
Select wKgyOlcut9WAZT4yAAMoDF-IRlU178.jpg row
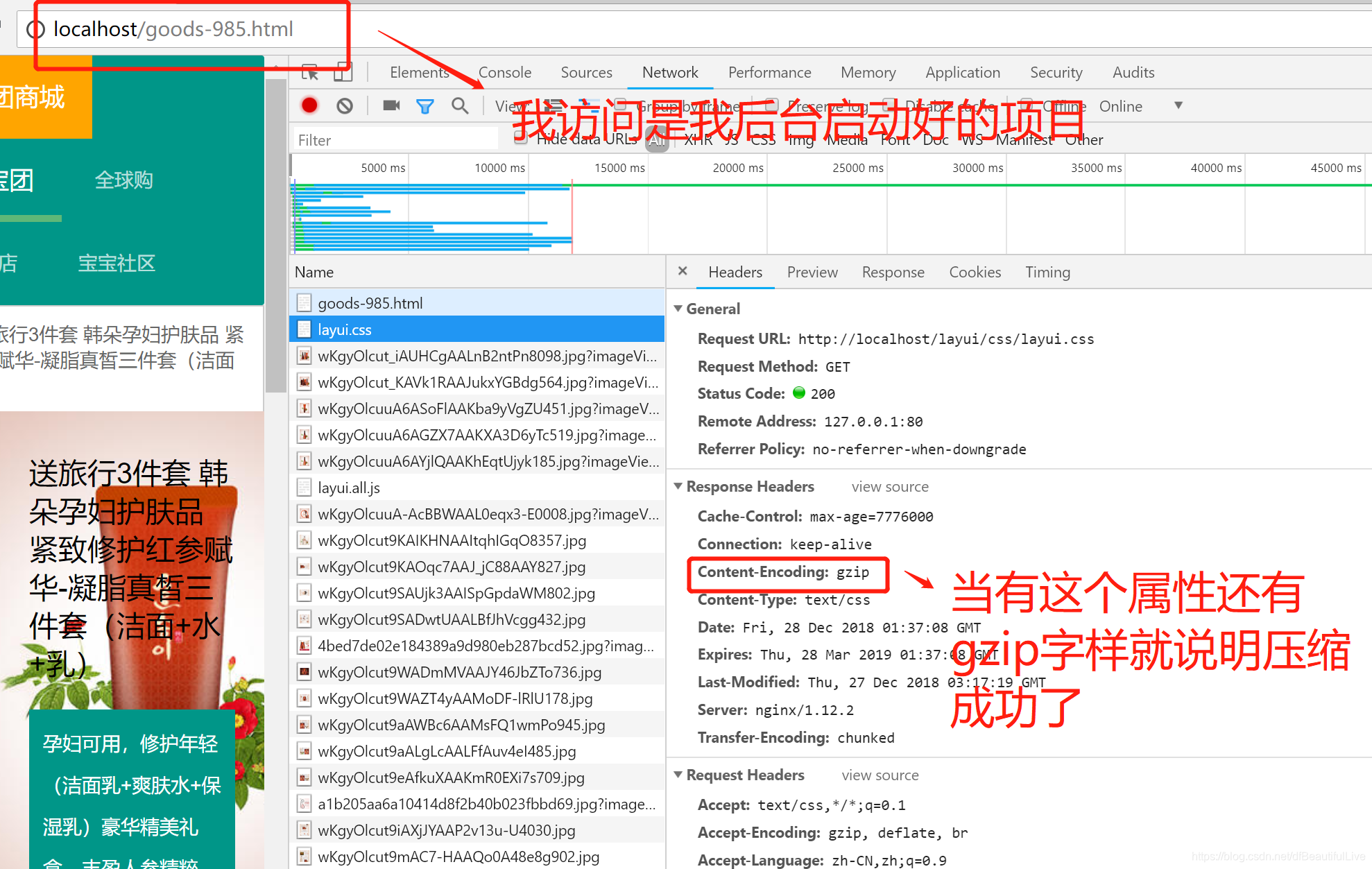[x=477, y=698]
